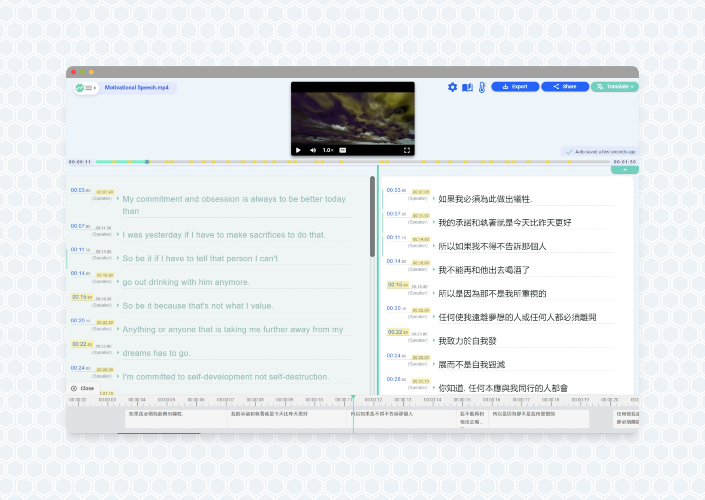Close the subtitle timeline panel
Image resolution: width=705 pixels, height=500 pixels.
pos(83,388)
